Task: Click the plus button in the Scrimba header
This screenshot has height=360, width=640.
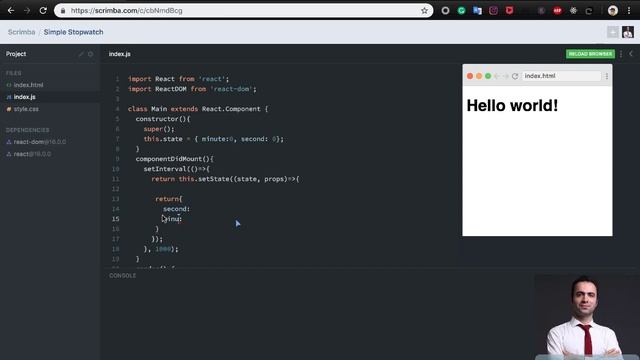Action: (x=612, y=32)
